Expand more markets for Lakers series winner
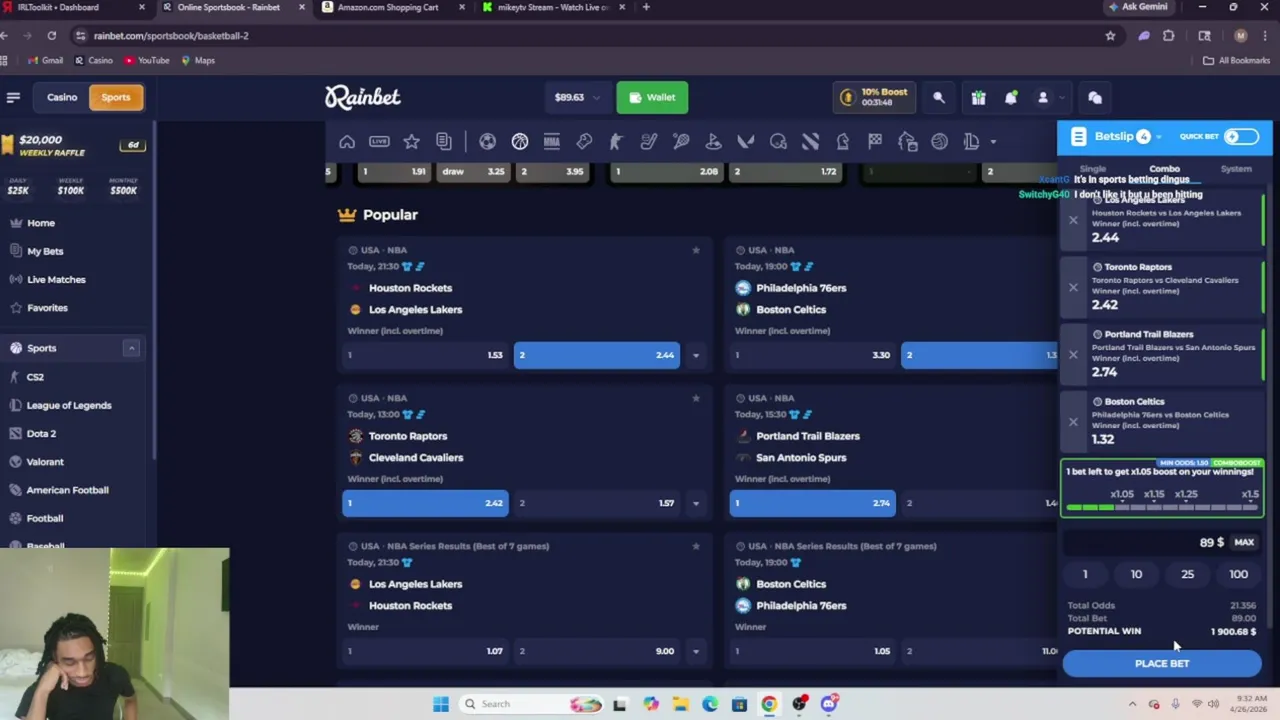This screenshot has height=720, width=1280. [696, 651]
